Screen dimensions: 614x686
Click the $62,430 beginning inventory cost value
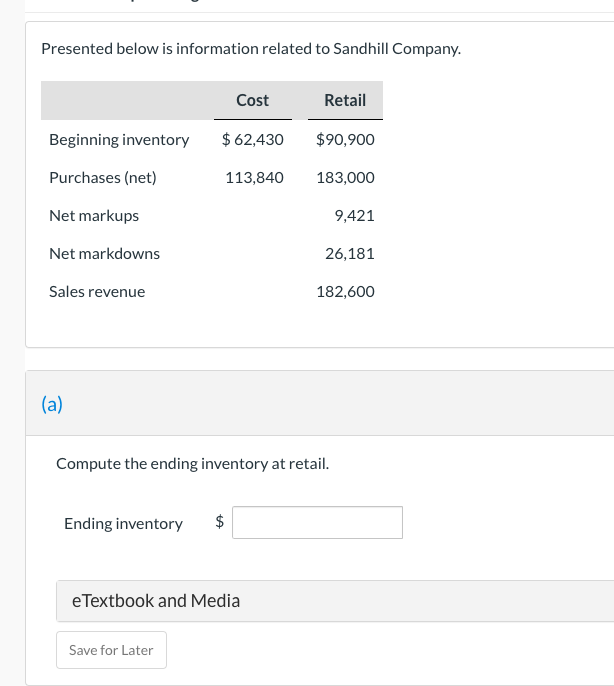tap(253, 139)
